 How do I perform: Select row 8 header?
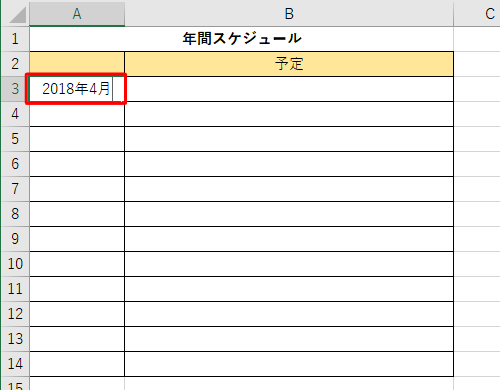coord(15,214)
